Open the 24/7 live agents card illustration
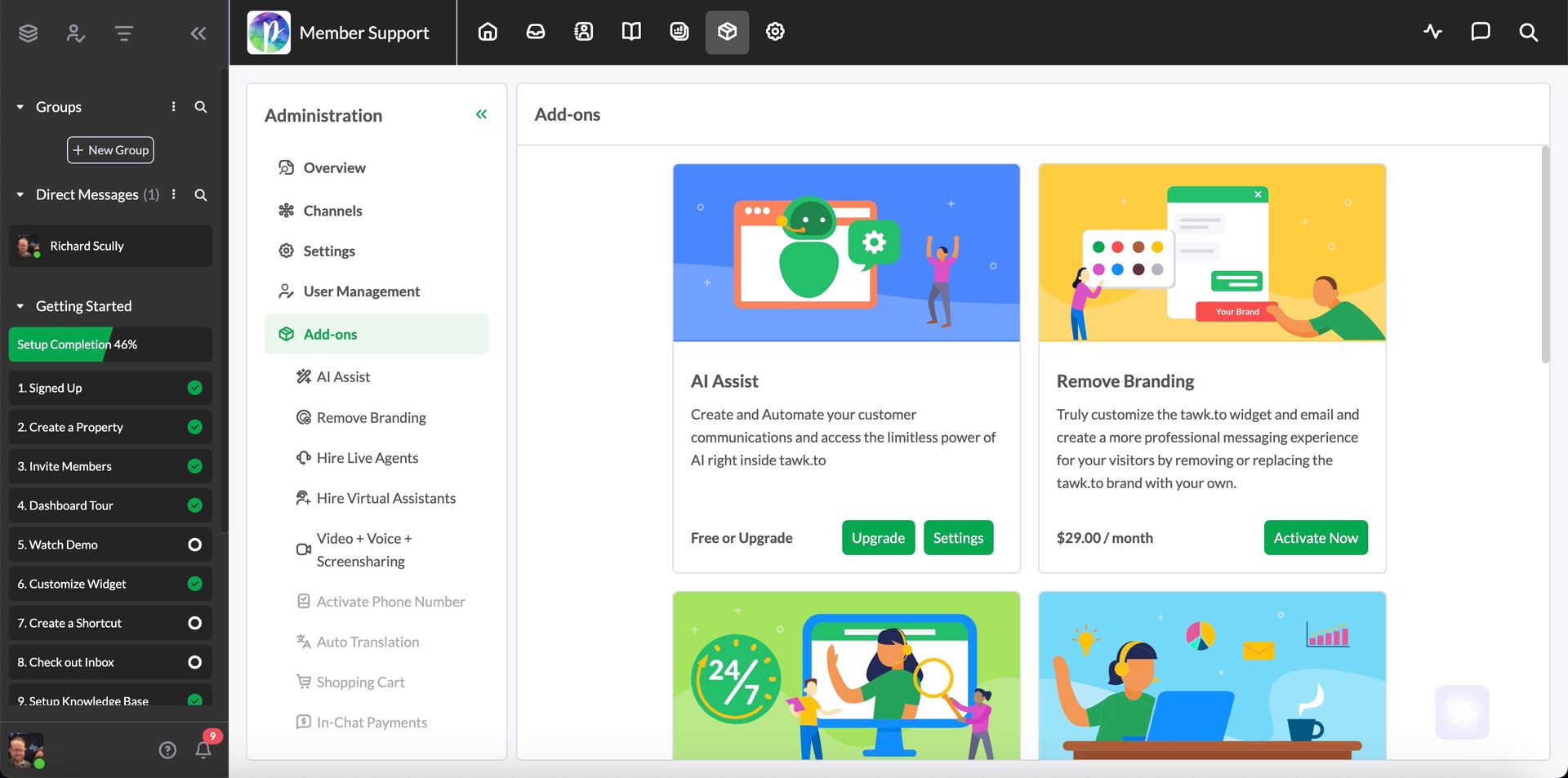The width and height of the screenshot is (1568, 778). pyautogui.click(x=846, y=677)
